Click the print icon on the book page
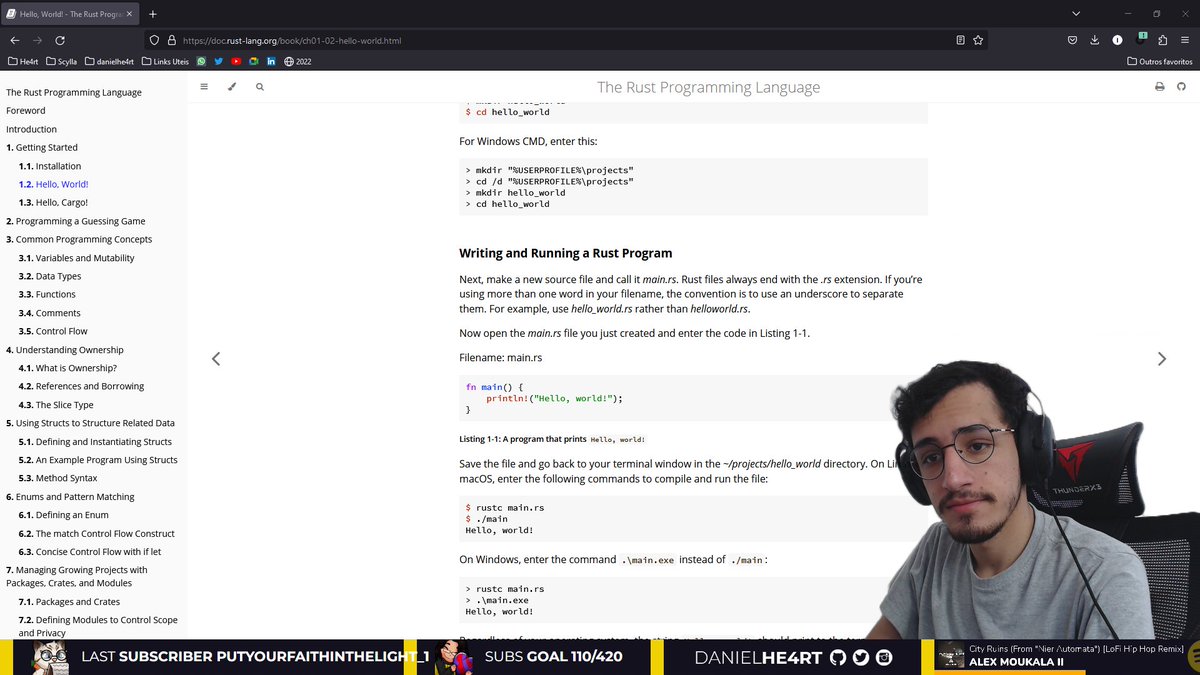 (x=1159, y=86)
